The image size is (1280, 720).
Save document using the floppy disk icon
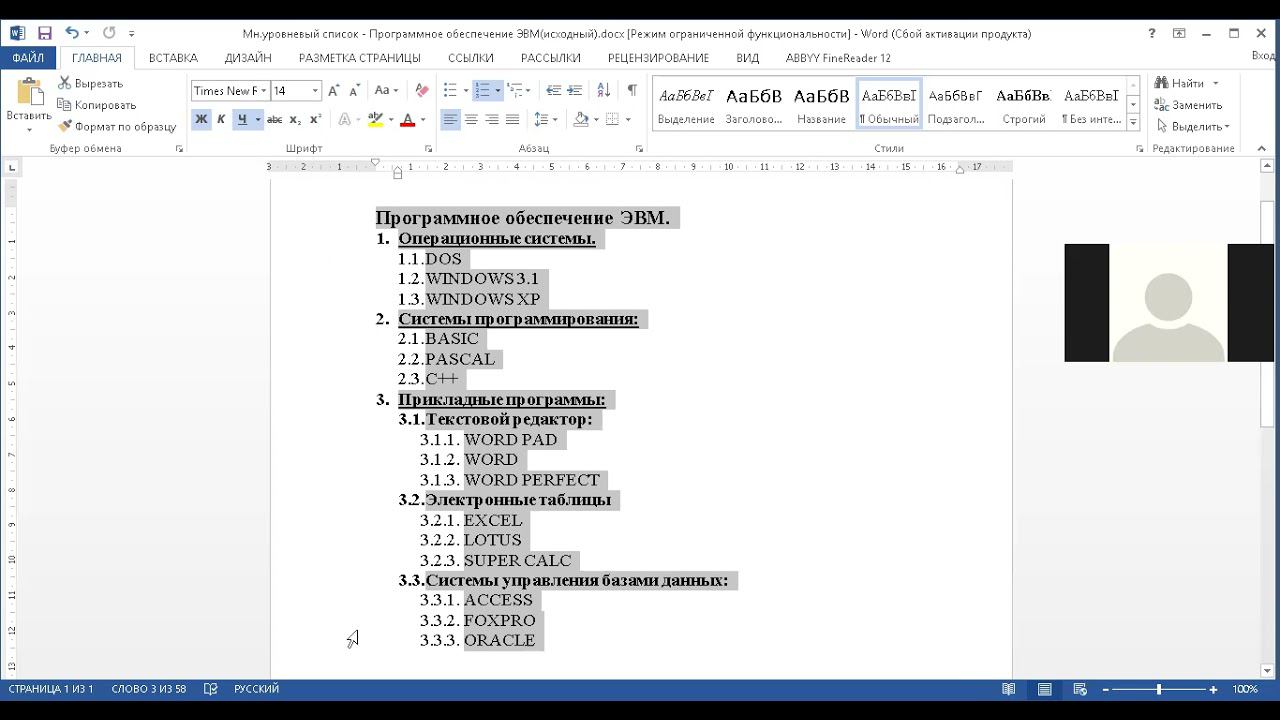click(44, 33)
